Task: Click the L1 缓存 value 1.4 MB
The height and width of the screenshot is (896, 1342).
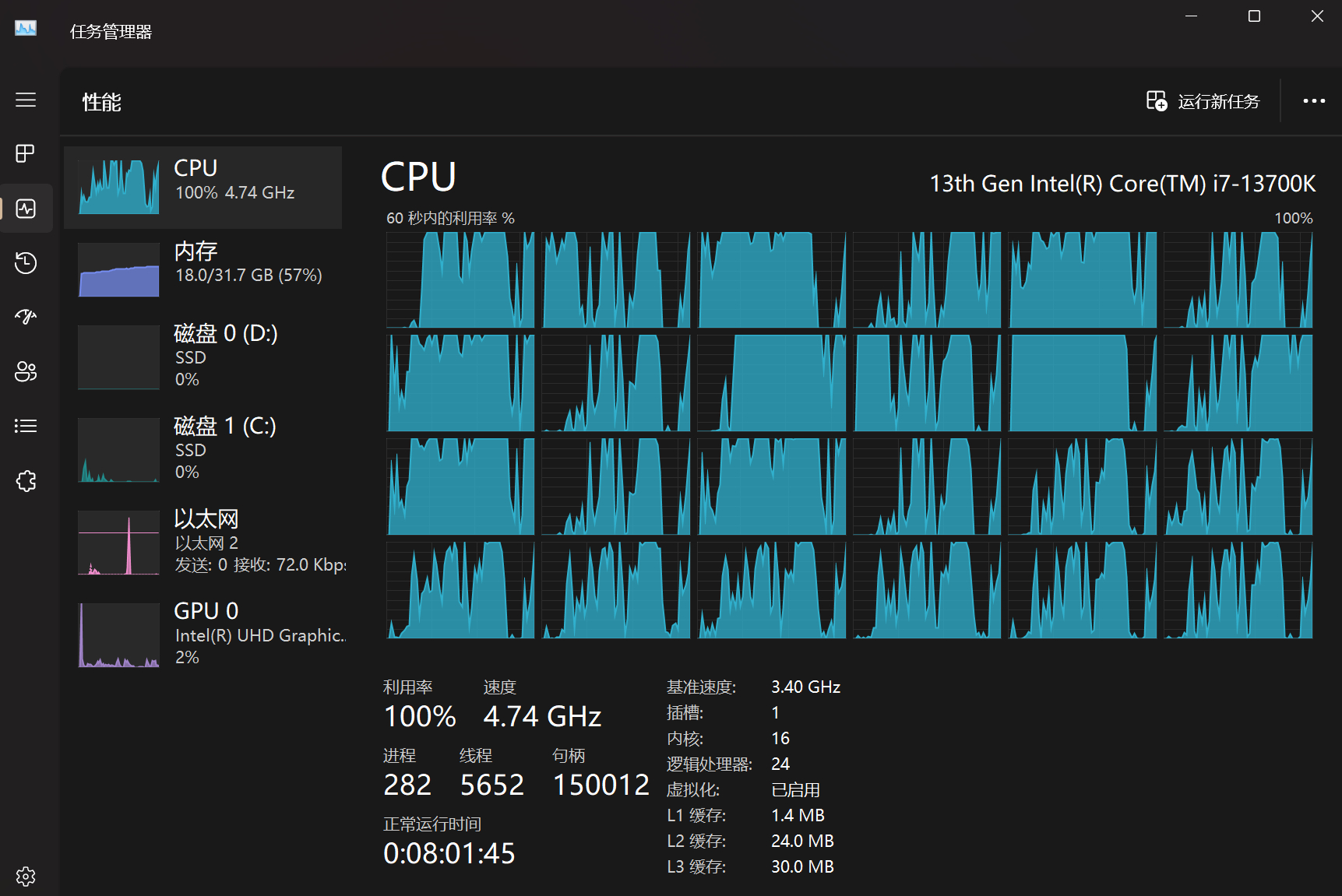Action: pyautogui.click(x=798, y=815)
